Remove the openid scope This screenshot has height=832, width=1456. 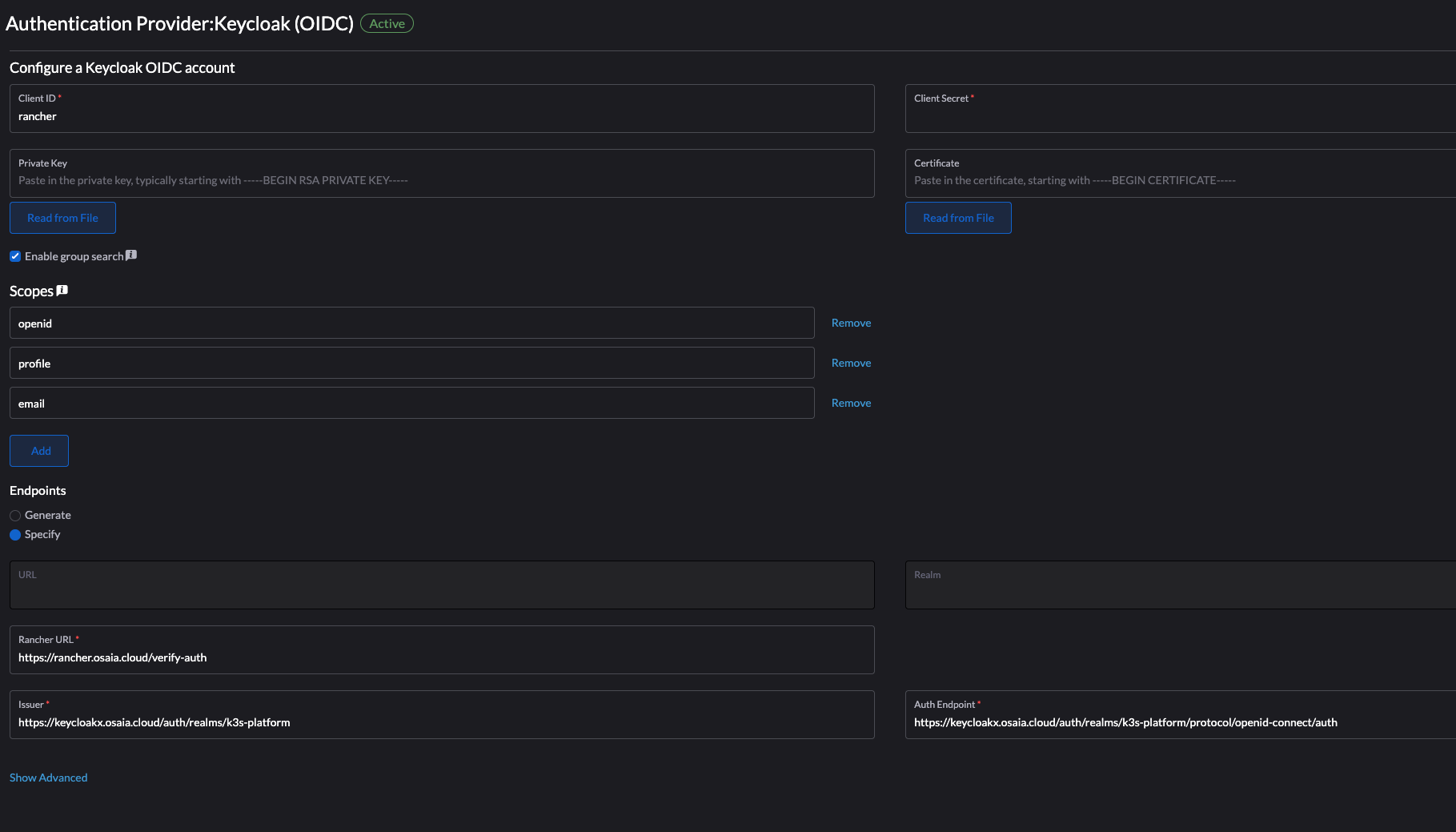[x=851, y=323]
